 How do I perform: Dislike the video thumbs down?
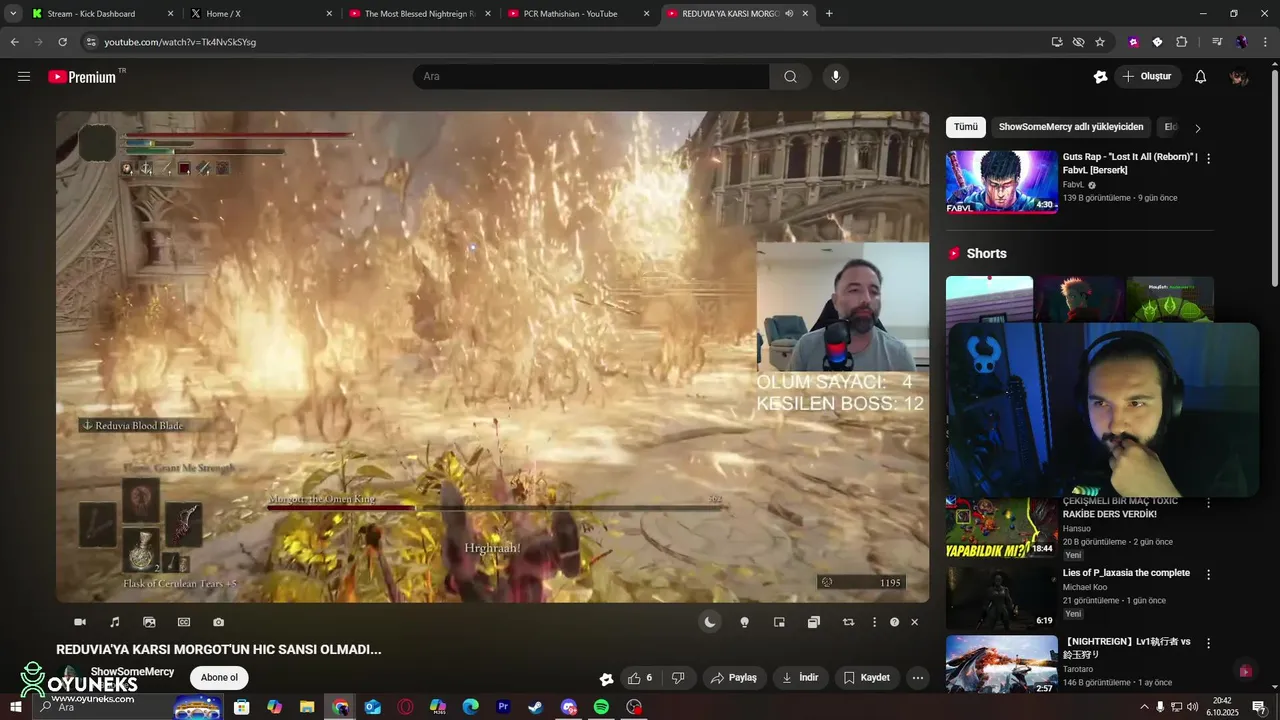pos(678,678)
